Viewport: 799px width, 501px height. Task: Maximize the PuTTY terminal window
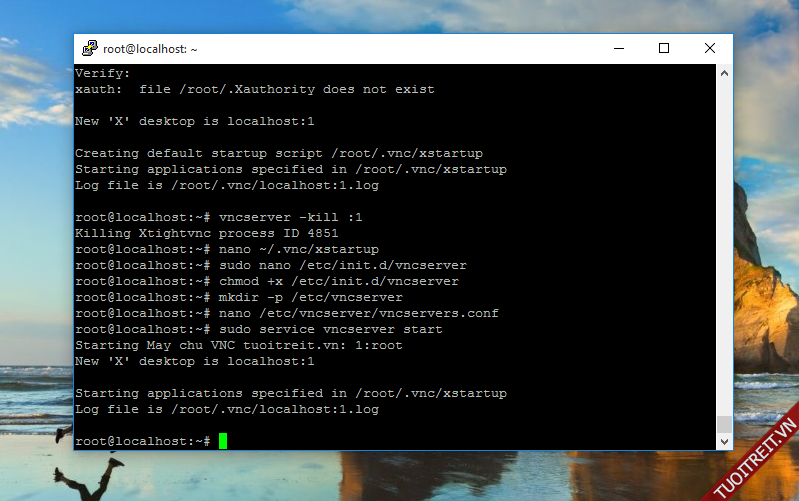(664, 48)
